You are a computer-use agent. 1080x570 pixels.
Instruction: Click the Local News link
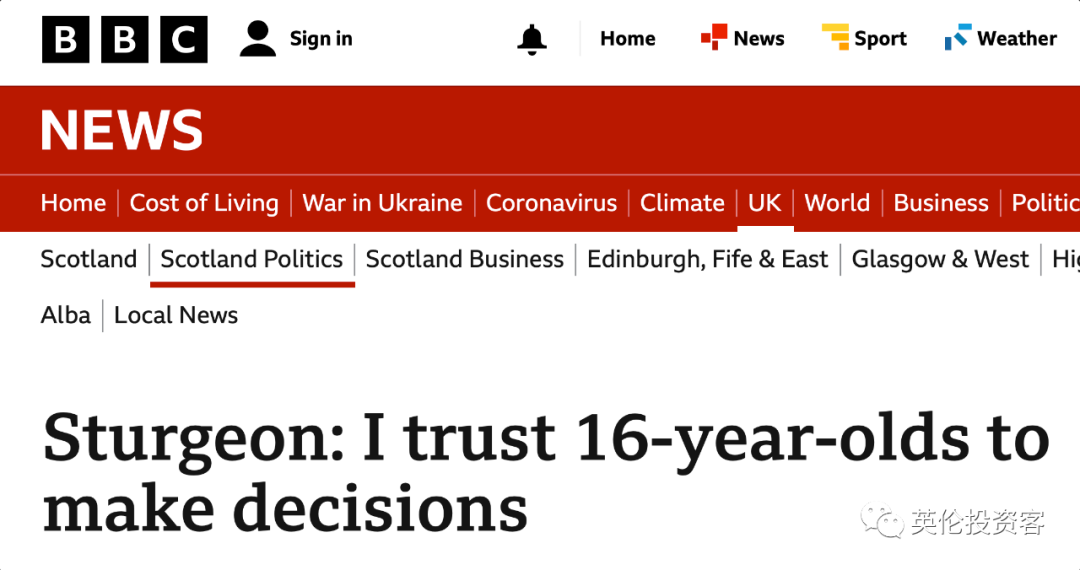coord(176,315)
